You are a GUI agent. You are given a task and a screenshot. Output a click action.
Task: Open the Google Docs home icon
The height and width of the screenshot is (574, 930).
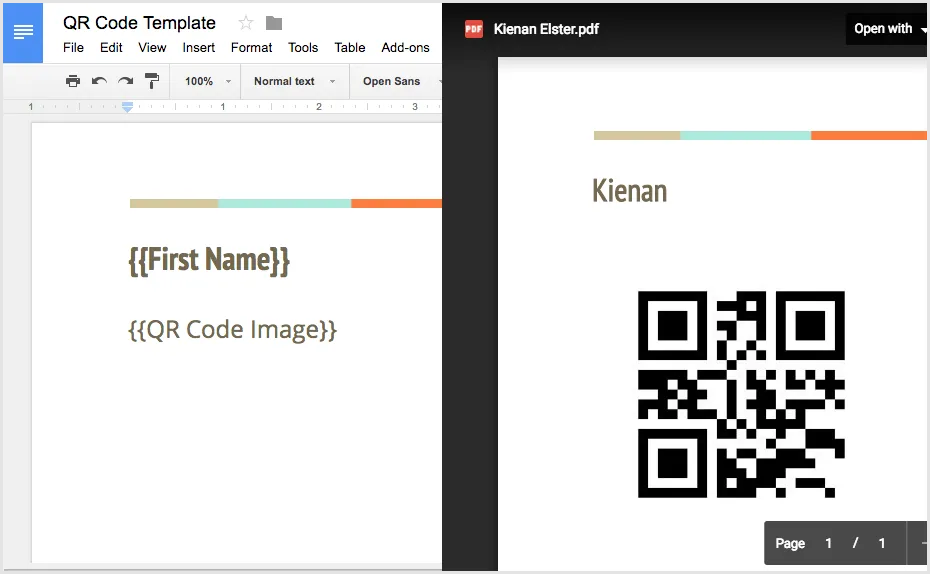coord(23,33)
